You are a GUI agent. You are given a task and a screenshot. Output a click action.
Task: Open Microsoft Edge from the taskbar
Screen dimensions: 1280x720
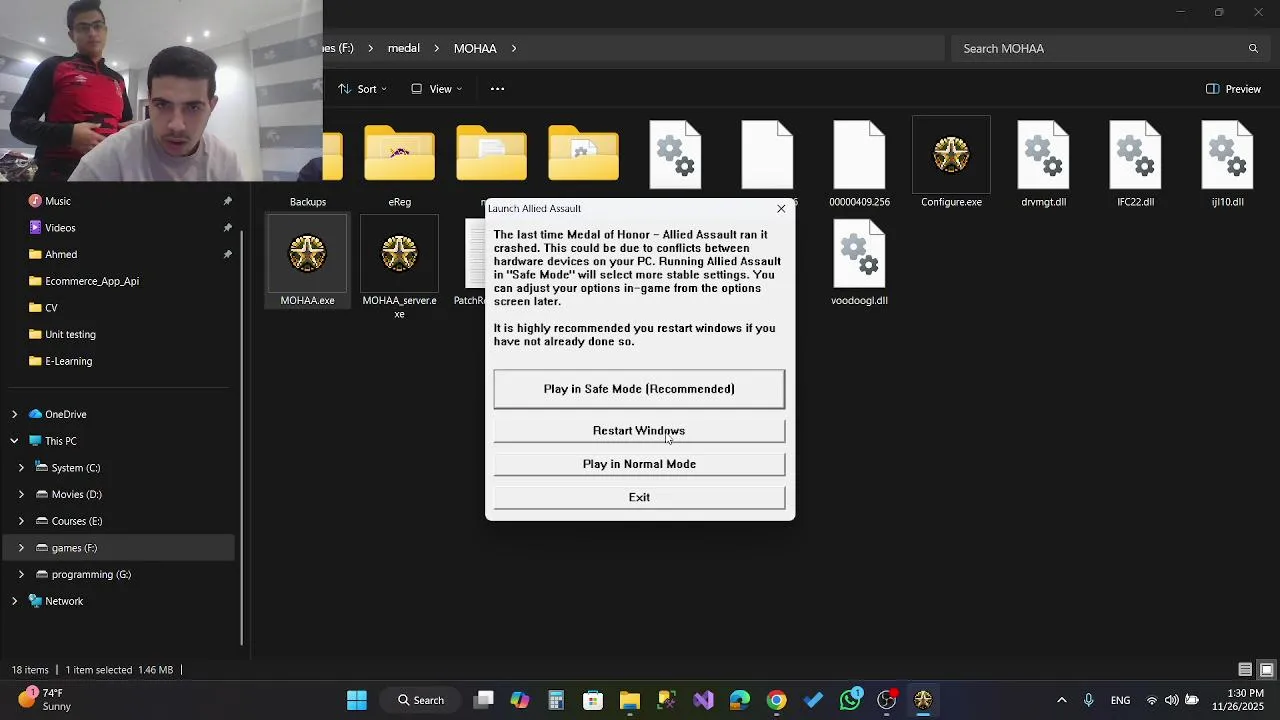point(740,700)
